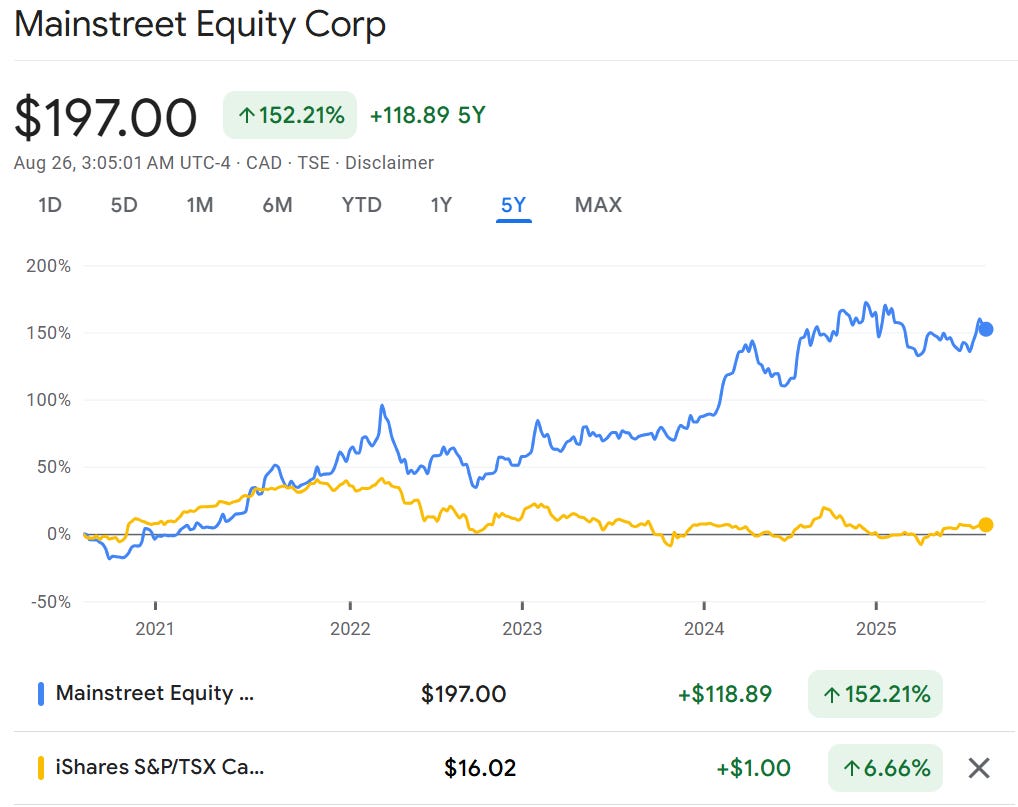Image resolution: width=1018 pixels, height=807 pixels.
Task: Click the yellow iShares line endpoint dot
Action: 986,525
